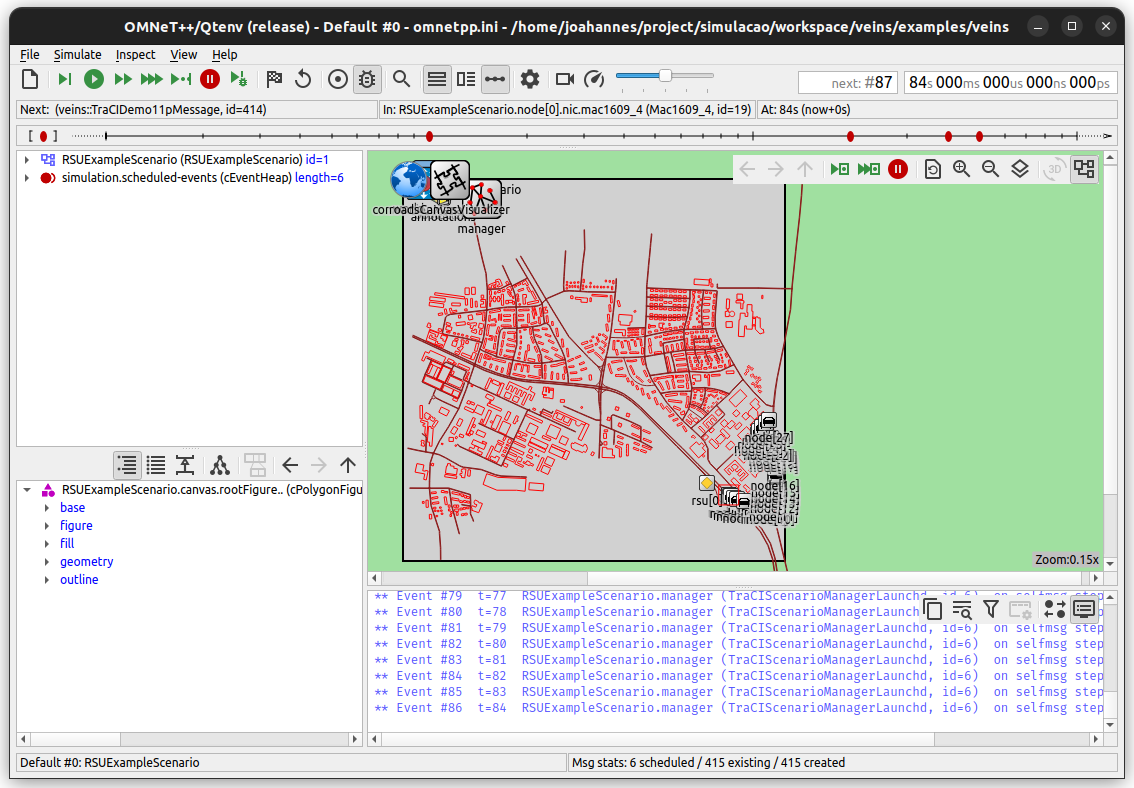Expand the RSUExampleScenario tree node
Viewport: 1134px width, 788px height.
(x=27, y=160)
